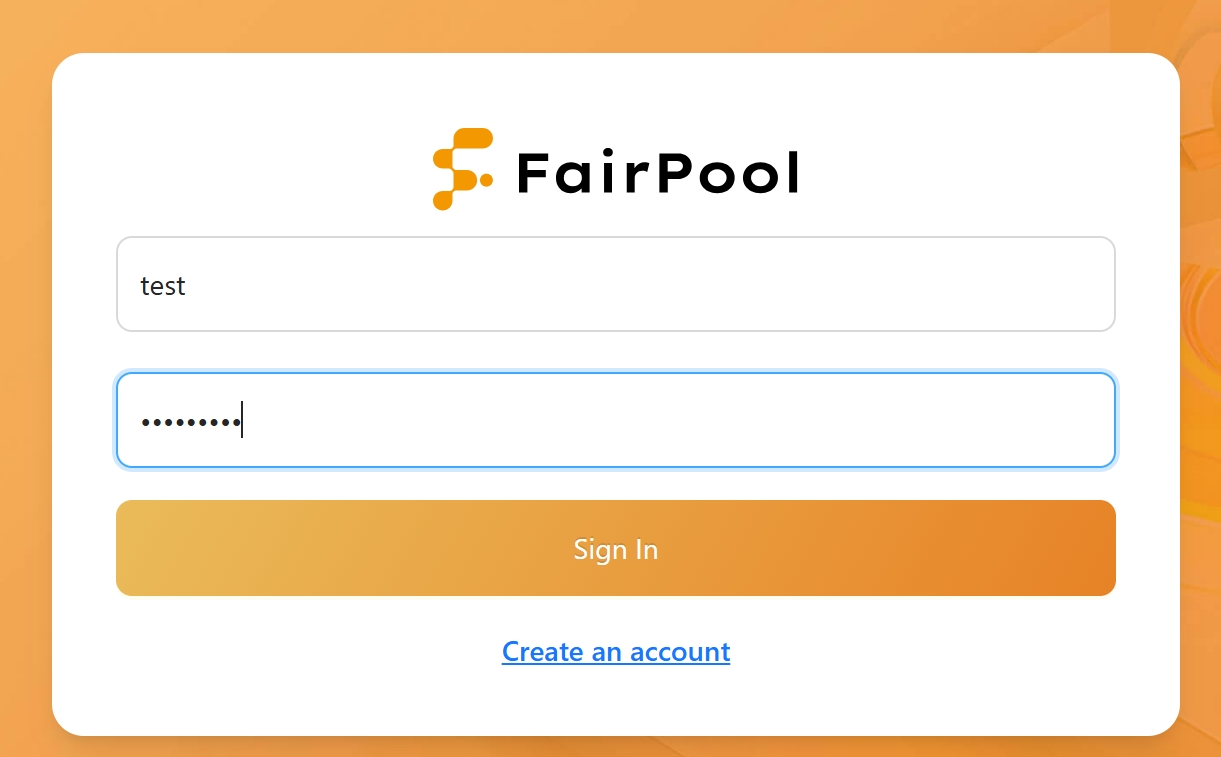
Task: Click the Sign In button
Action: [616, 548]
